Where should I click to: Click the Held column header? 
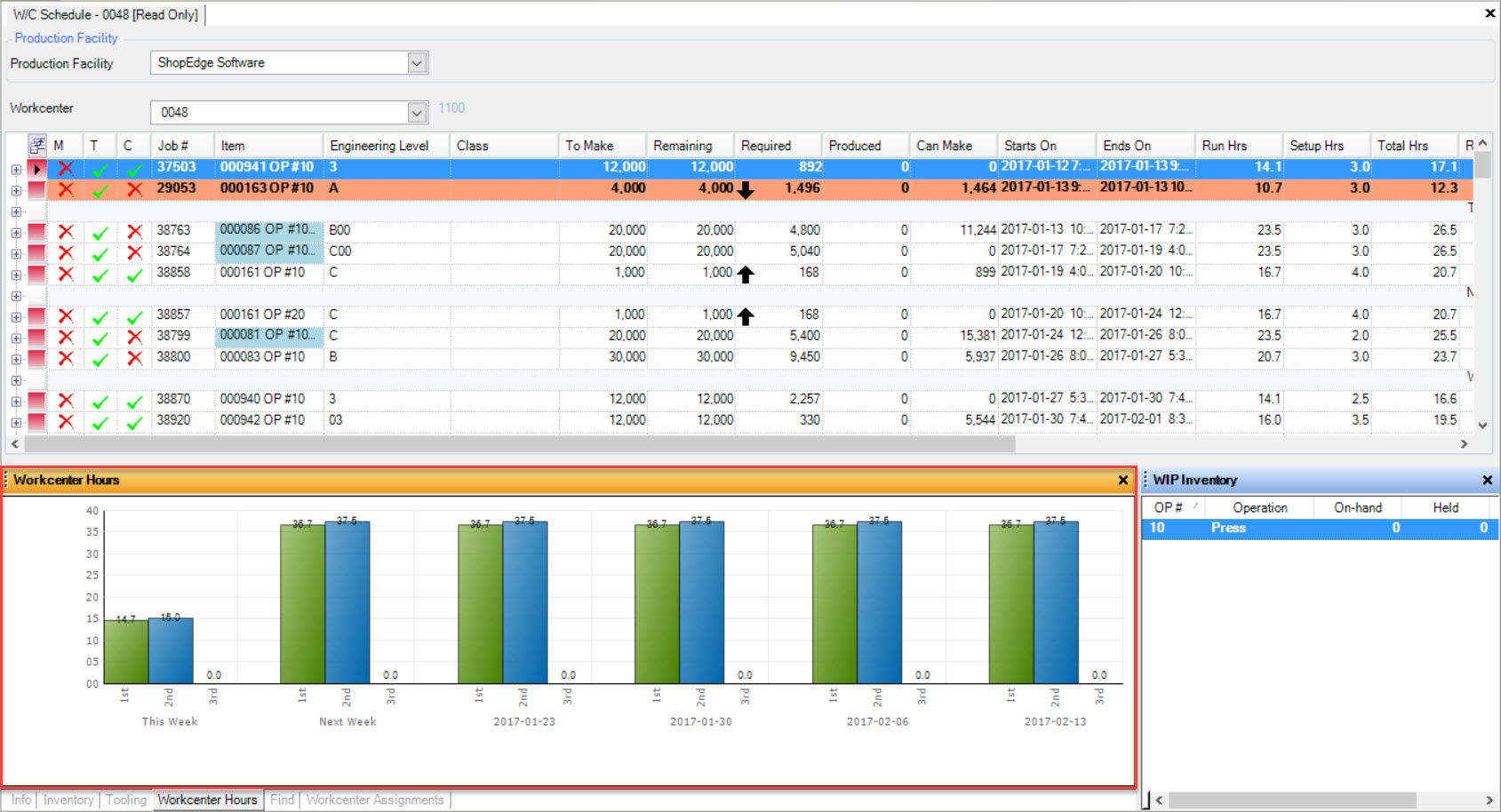(1445, 507)
